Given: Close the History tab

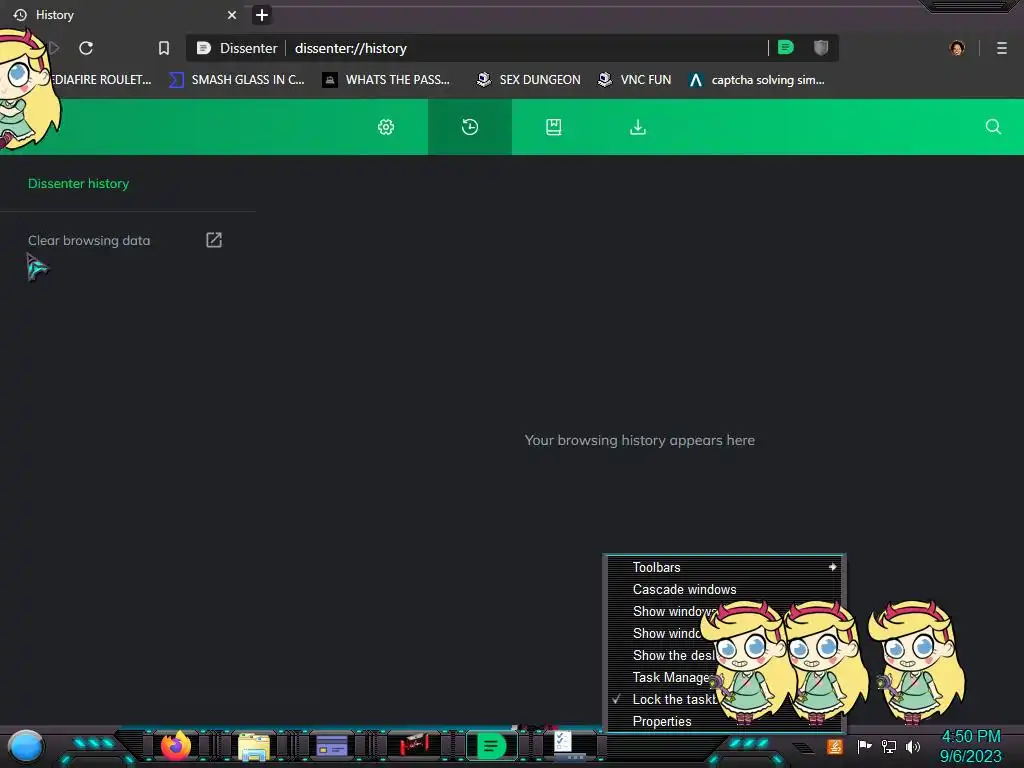Looking at the screenshot, I should click(x=232, y=15).
